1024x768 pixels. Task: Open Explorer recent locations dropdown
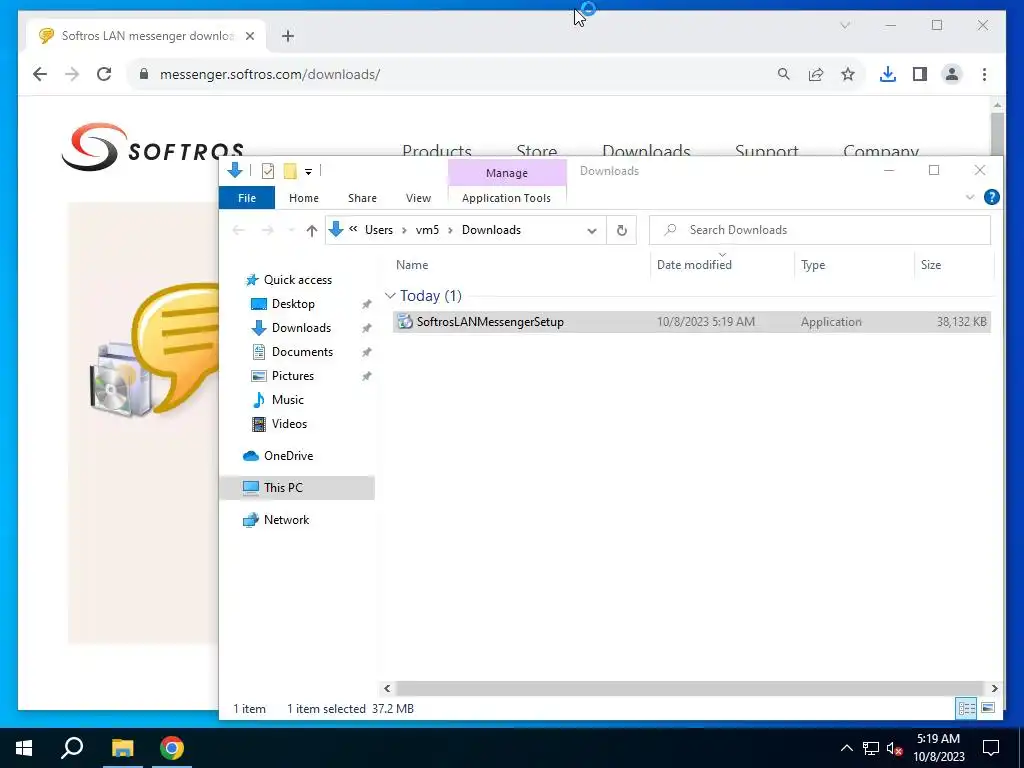[x=291, y=231]
